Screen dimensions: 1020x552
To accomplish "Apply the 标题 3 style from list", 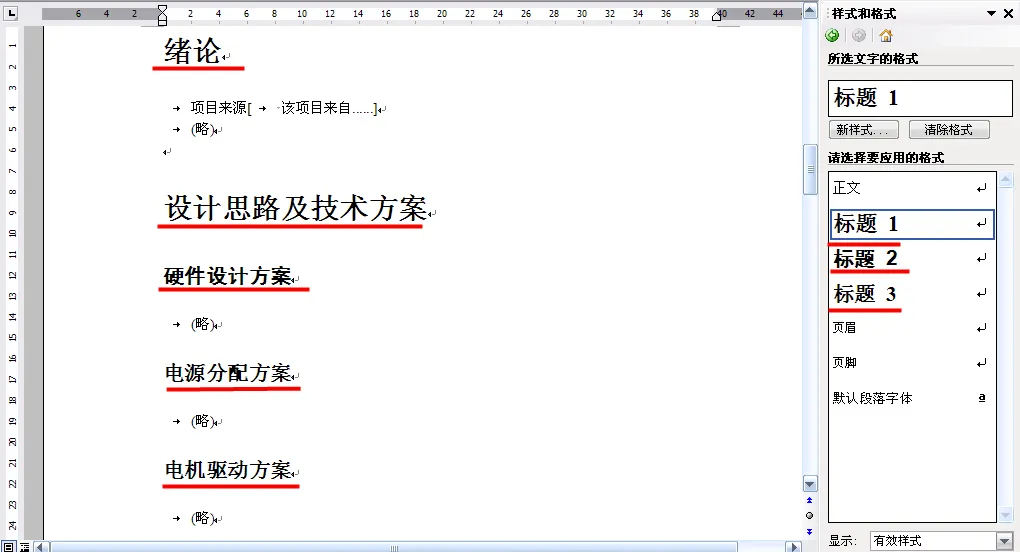I will 911,294.
